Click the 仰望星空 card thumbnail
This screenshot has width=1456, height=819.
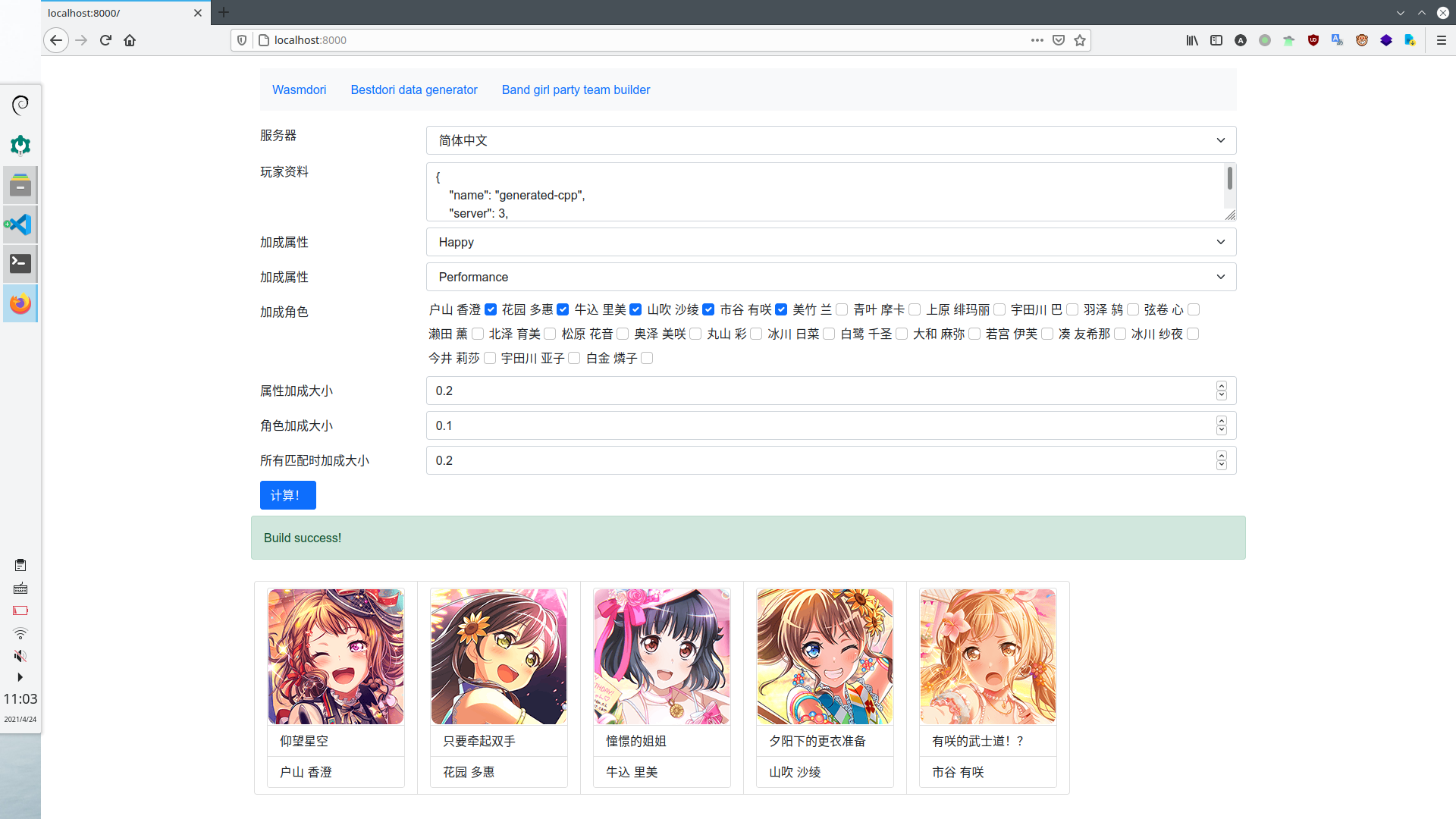[x=335, y=656]
